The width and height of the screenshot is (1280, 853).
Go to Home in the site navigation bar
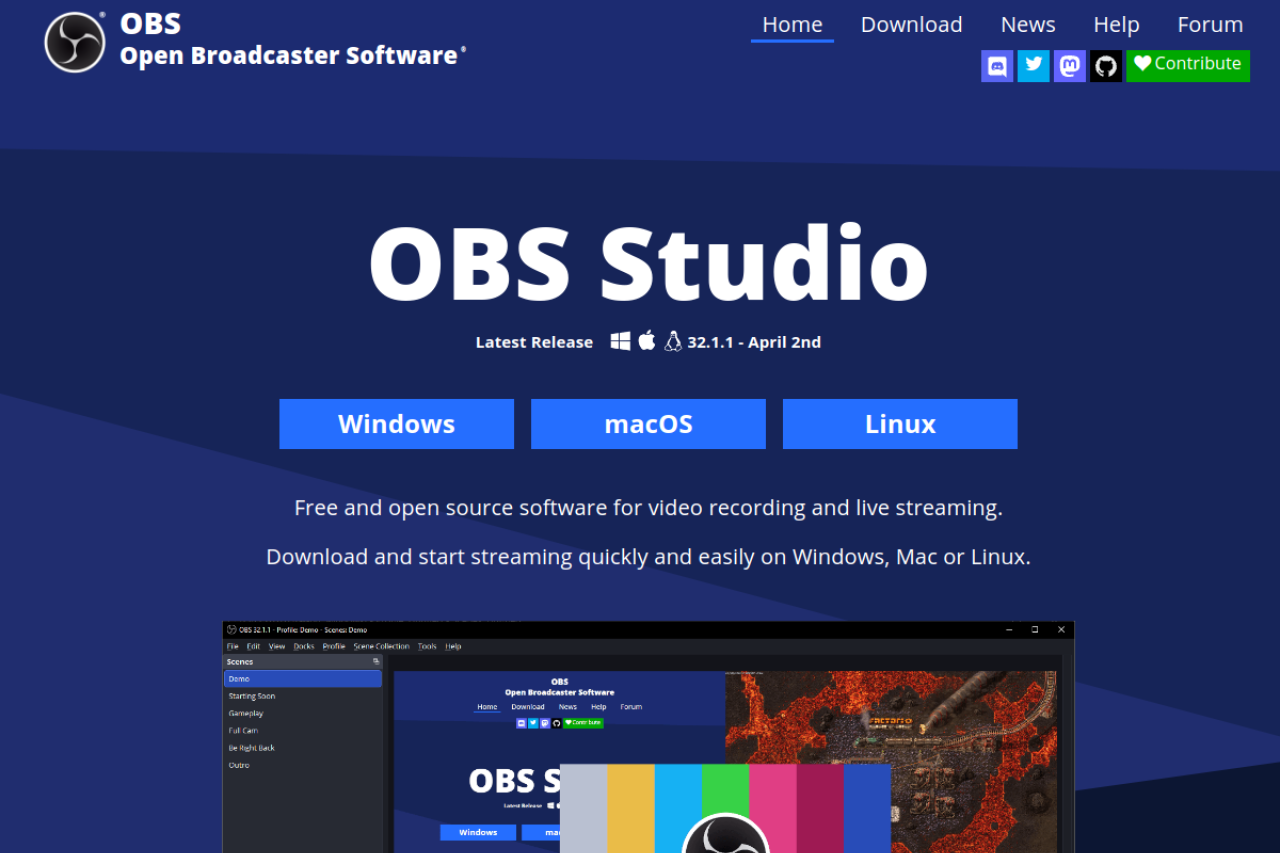click(x=792, y=25)
